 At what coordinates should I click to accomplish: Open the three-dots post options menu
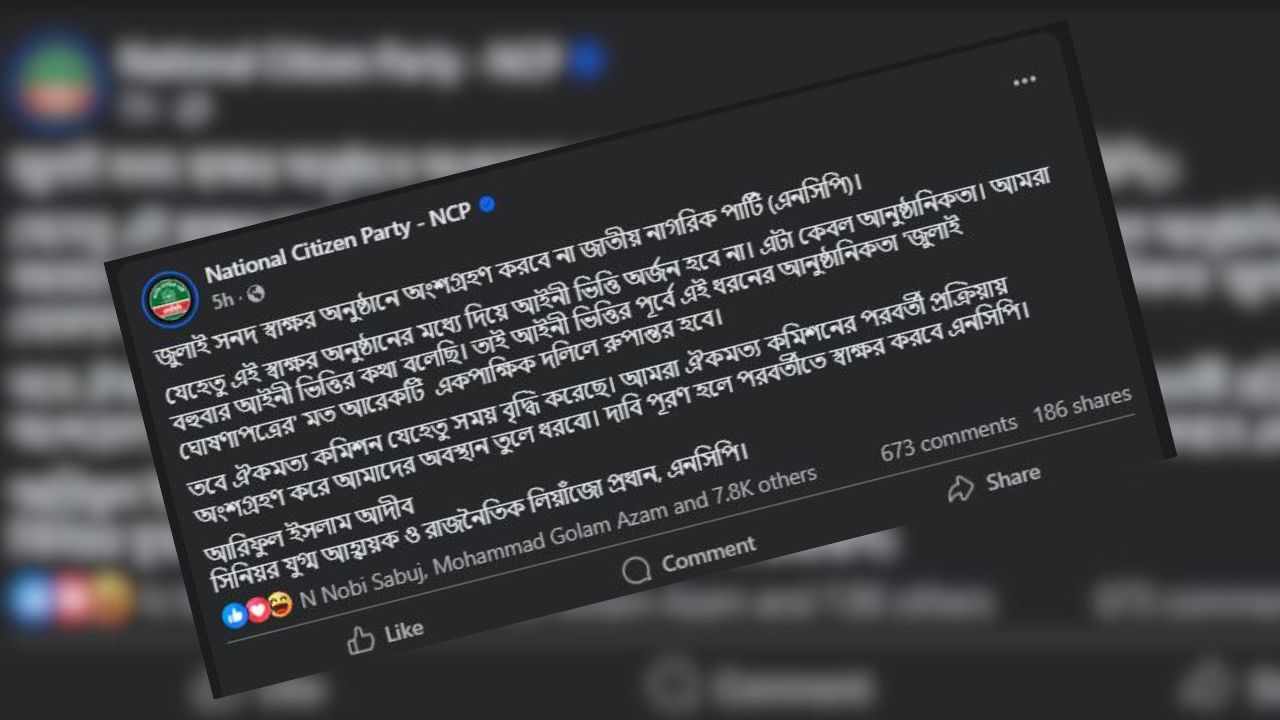(x=1024, y=82)
